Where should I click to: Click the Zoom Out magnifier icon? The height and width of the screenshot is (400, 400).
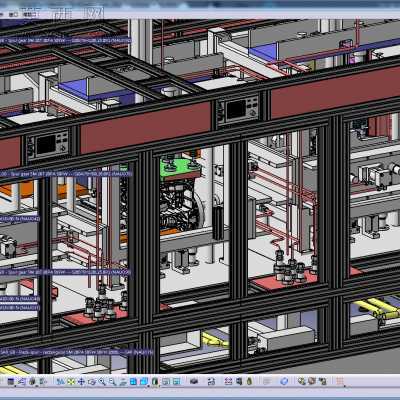point(112,382)
